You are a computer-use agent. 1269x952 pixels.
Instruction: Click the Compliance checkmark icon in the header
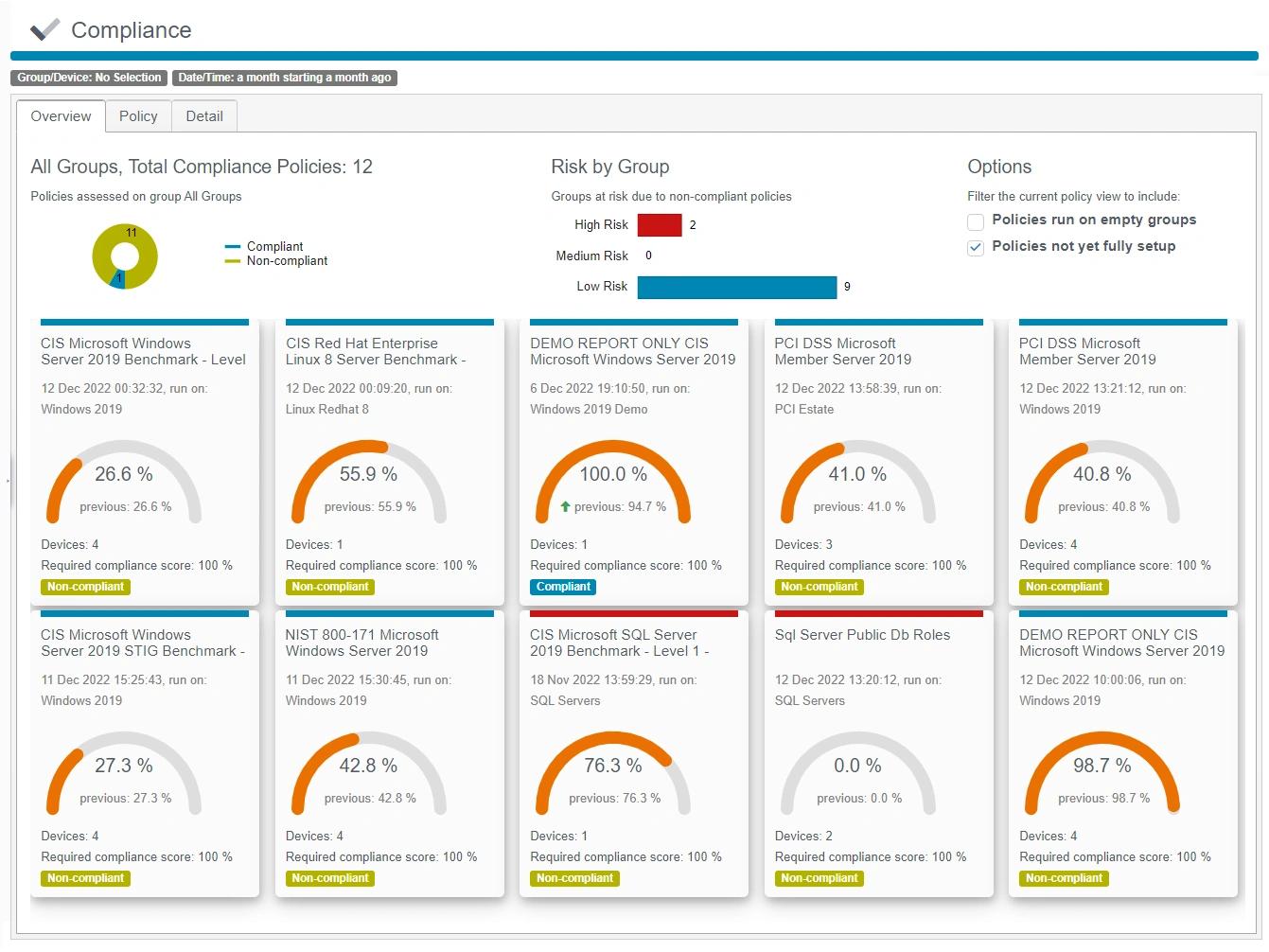[x=42, y=28]
